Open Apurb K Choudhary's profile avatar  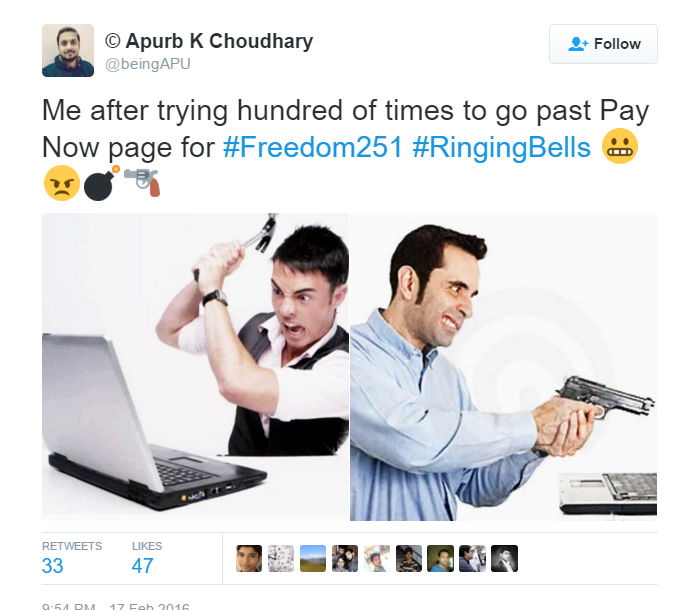(68, 51)
